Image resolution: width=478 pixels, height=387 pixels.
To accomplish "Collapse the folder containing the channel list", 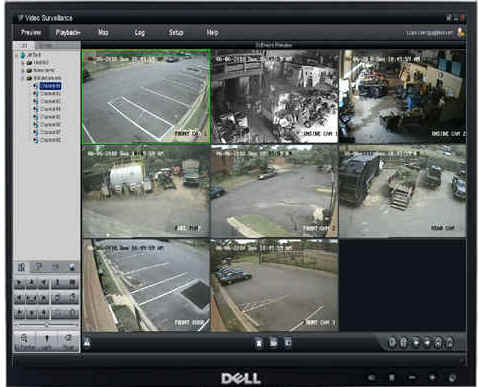I will [x=23, y=78].
